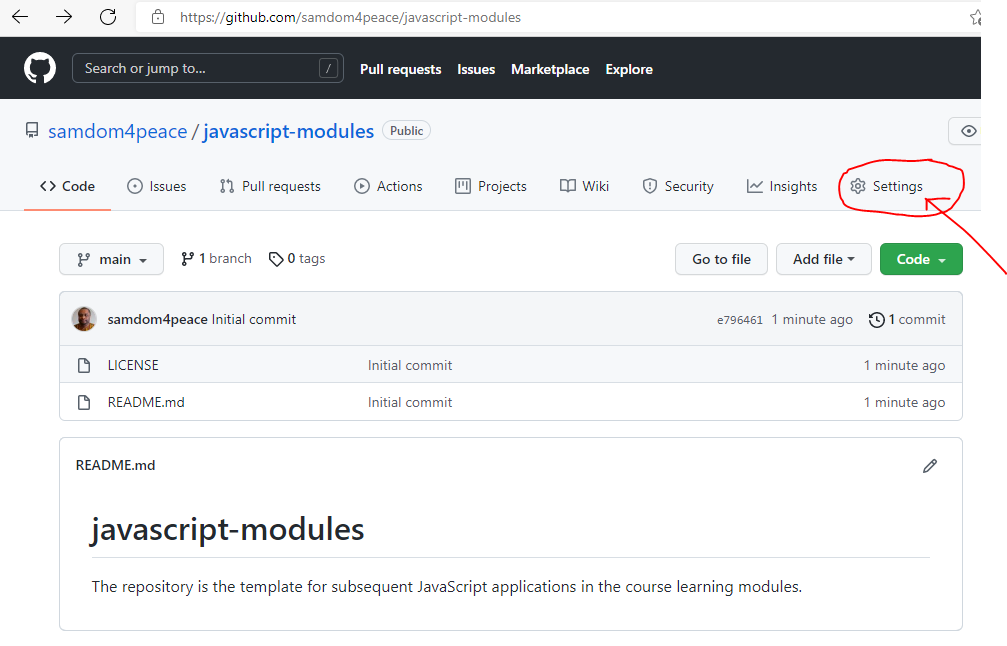Click the samdom4peace avatar image
This screenshot has width=1007, height=646.
tap(84, 319)
